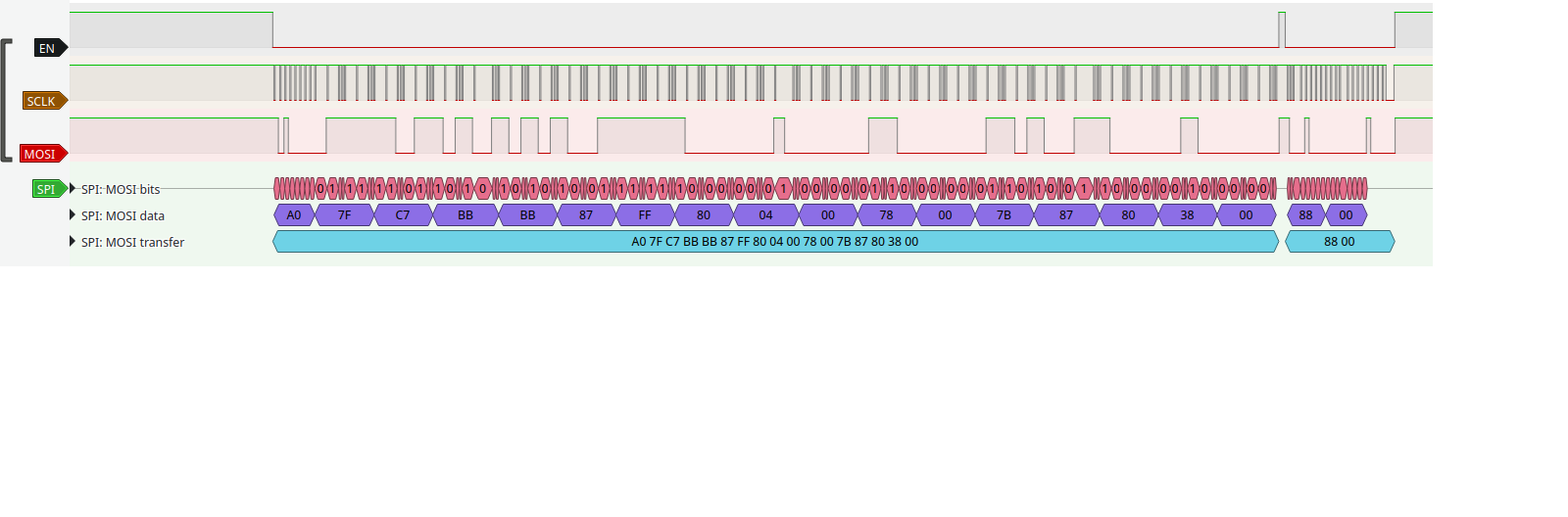
Task: Expand the SPI: MOSI data row
Action: pyautogui.click(x=73, y=214)
